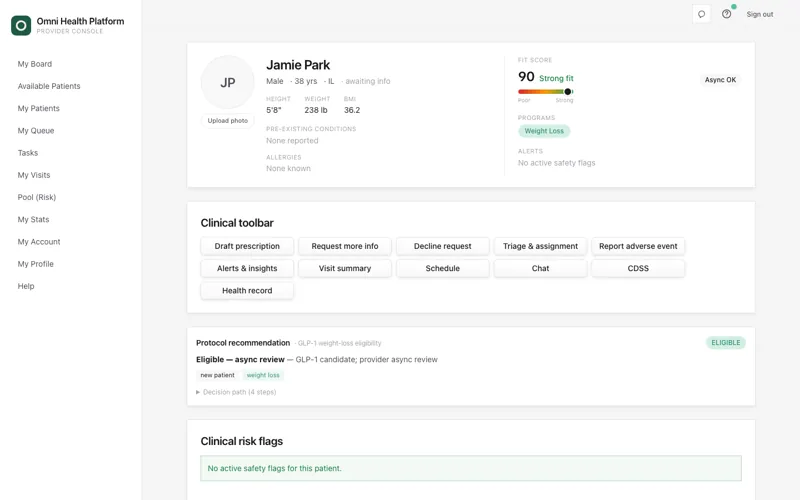
Task: Sign out of the provider console
Action: (760, 14)
